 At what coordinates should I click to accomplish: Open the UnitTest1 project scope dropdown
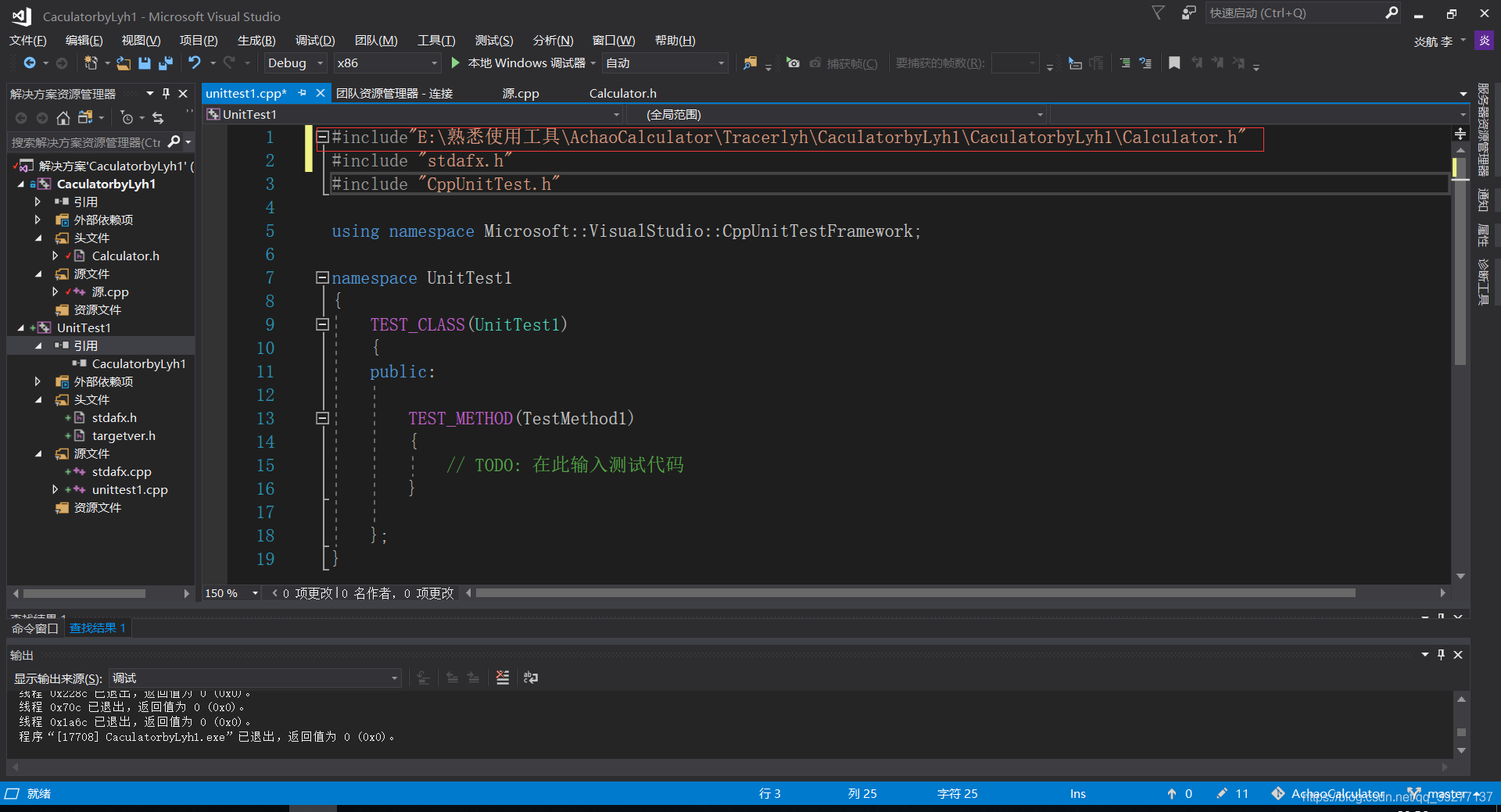616,115
